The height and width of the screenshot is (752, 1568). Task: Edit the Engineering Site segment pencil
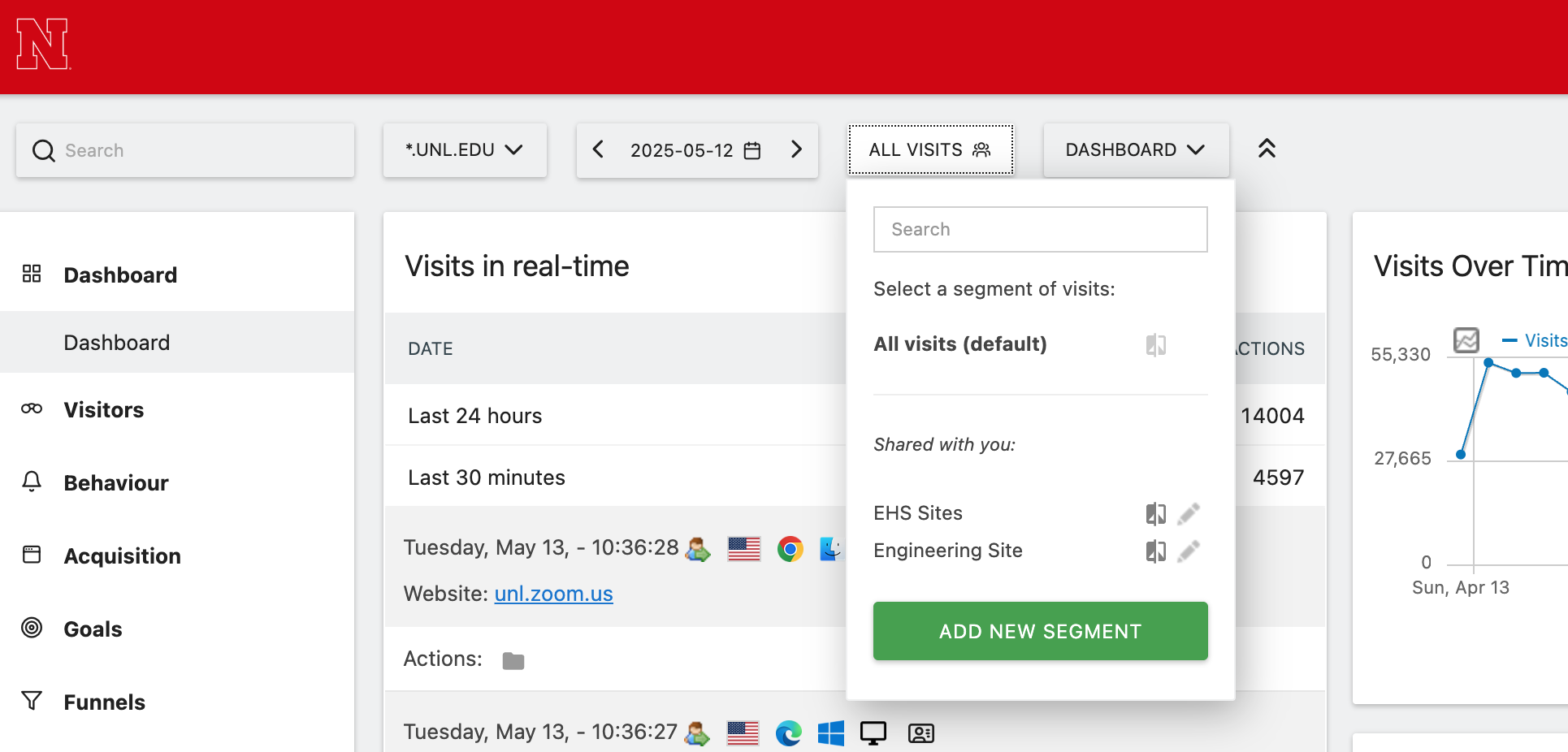(x=1189, y=551)
